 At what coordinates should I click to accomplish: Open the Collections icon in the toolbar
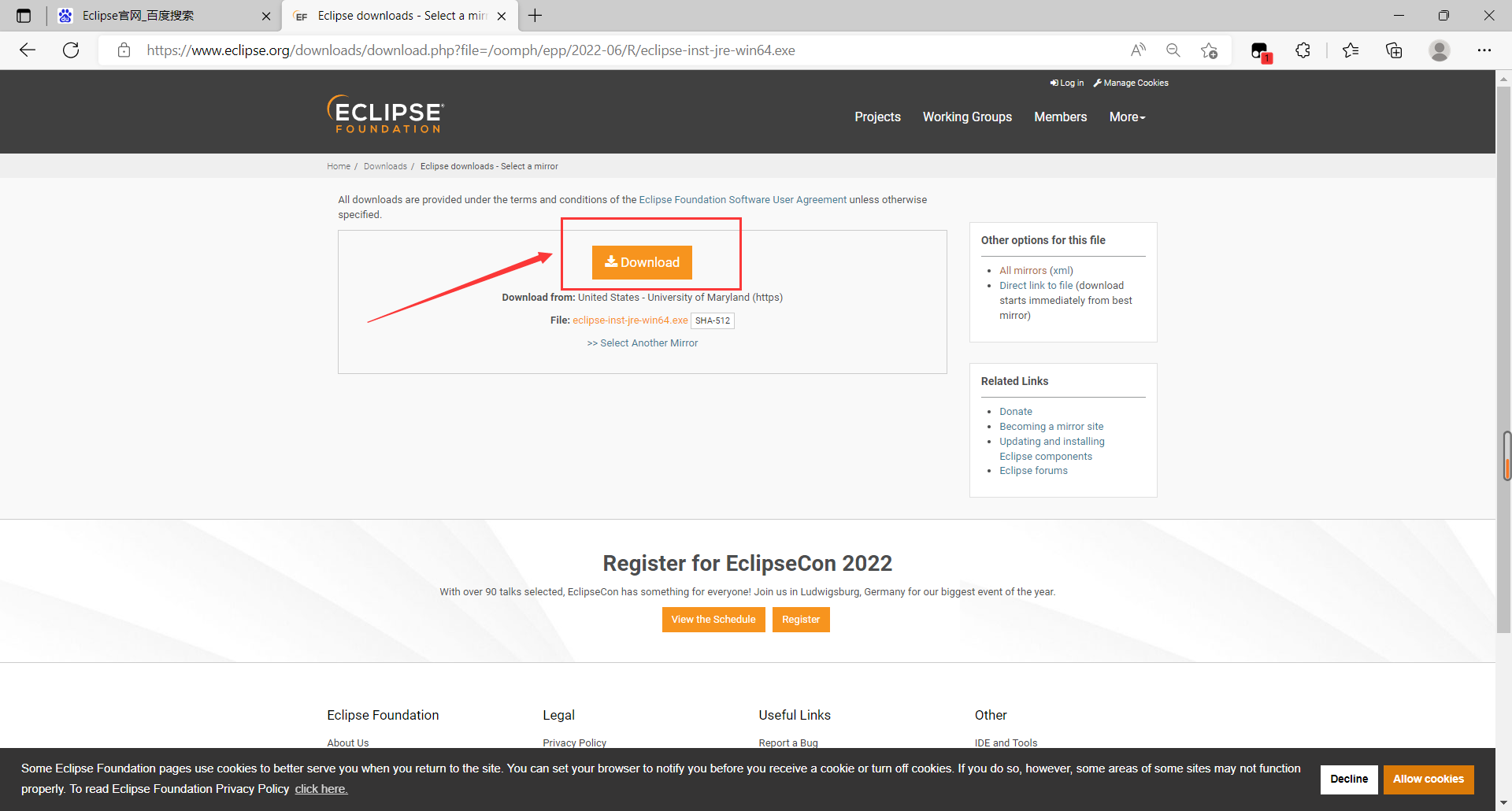pyautogui.click(x=1394, y=50)
